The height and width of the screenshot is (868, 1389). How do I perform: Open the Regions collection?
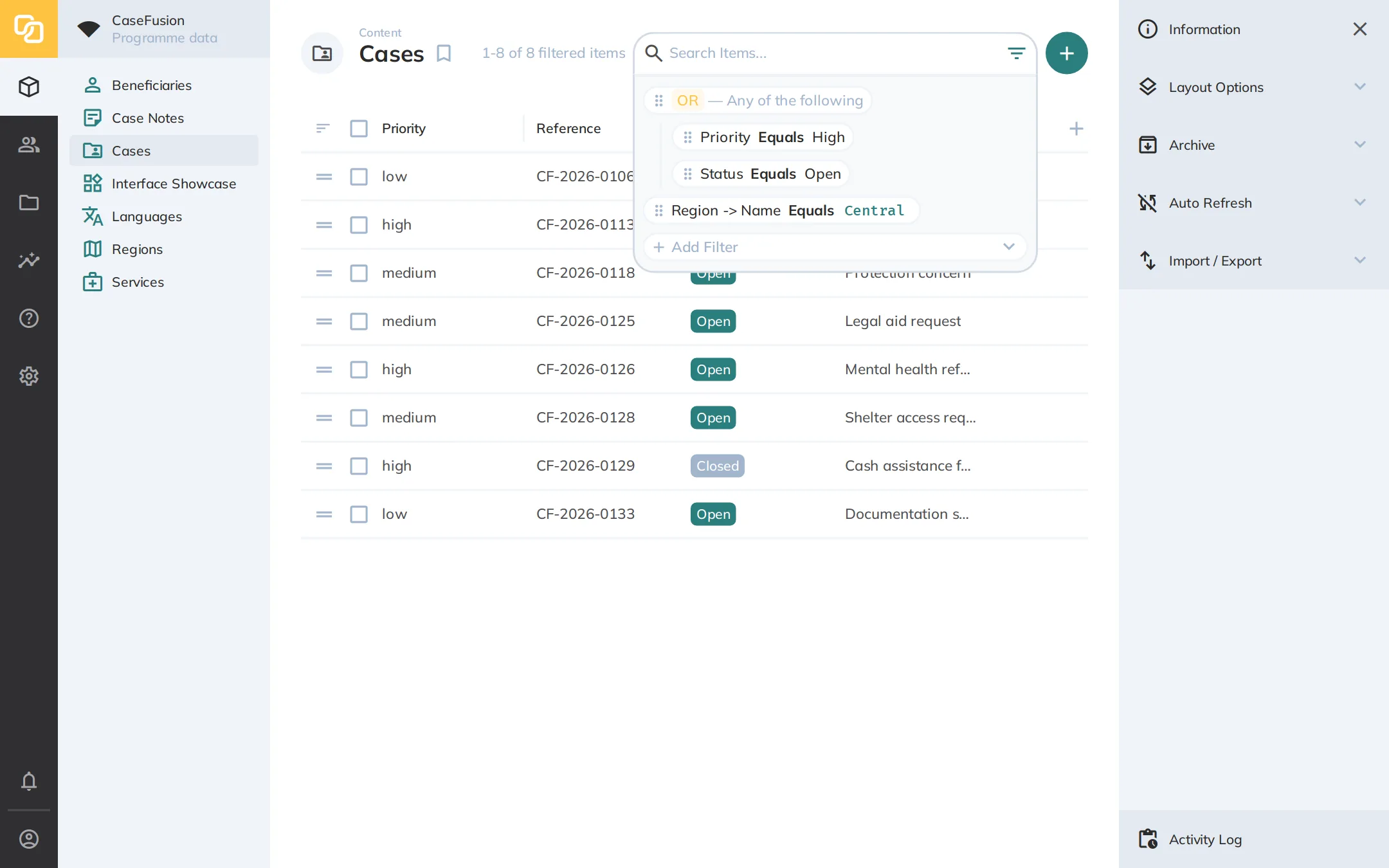pyautogui.click(x=164, y=249)
